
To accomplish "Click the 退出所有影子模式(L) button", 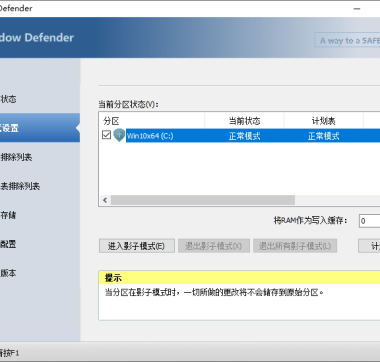I will pos(295,246).
